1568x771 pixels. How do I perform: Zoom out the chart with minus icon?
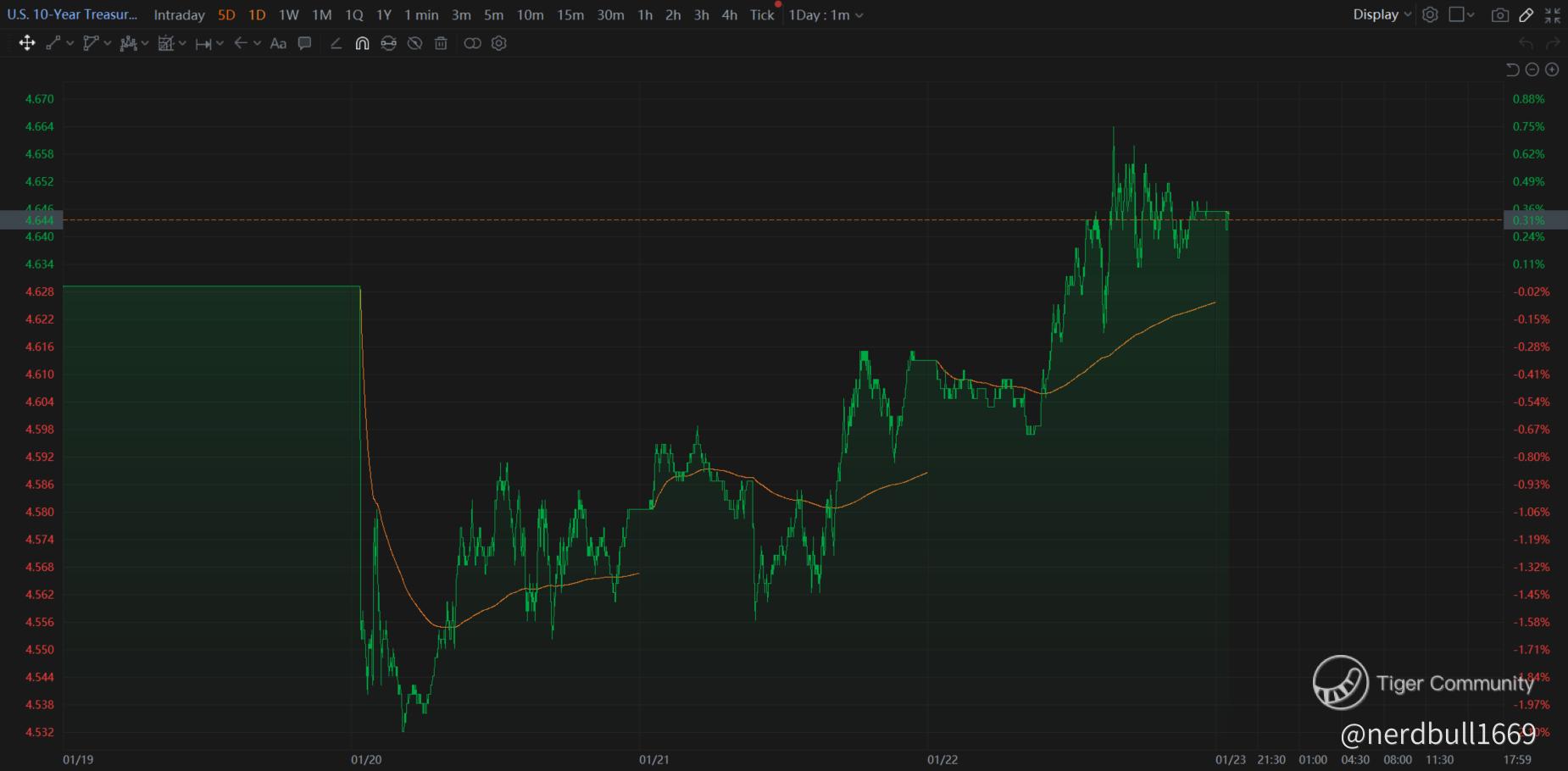coord(1532,69)
